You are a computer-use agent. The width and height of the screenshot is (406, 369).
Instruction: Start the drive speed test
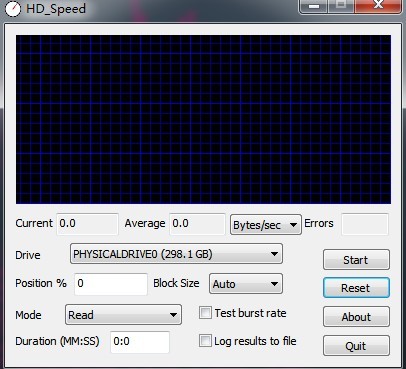coord(356,260)
